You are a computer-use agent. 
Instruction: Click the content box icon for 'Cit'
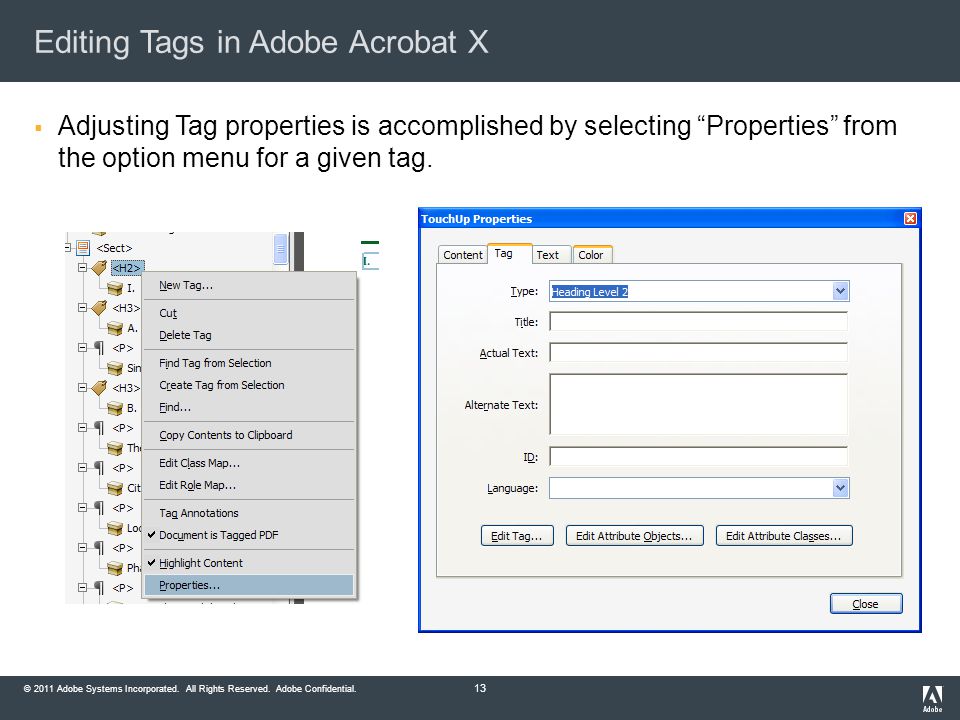point(115,488)
